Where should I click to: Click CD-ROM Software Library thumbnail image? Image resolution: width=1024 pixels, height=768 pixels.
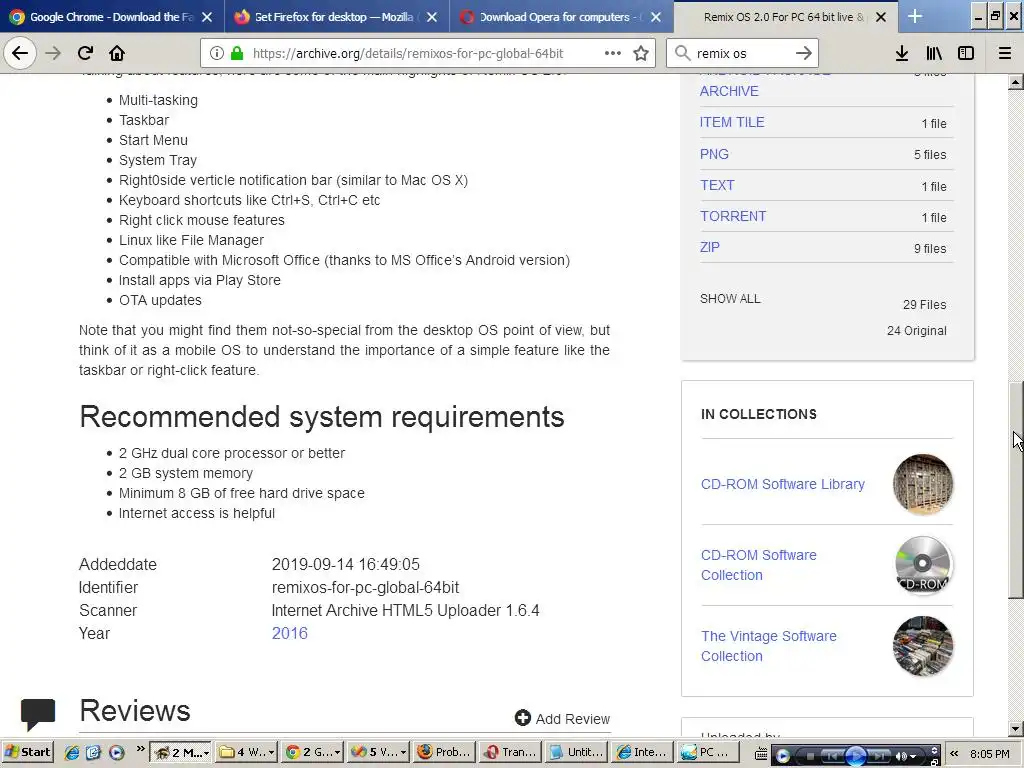(x=923, y=484)
